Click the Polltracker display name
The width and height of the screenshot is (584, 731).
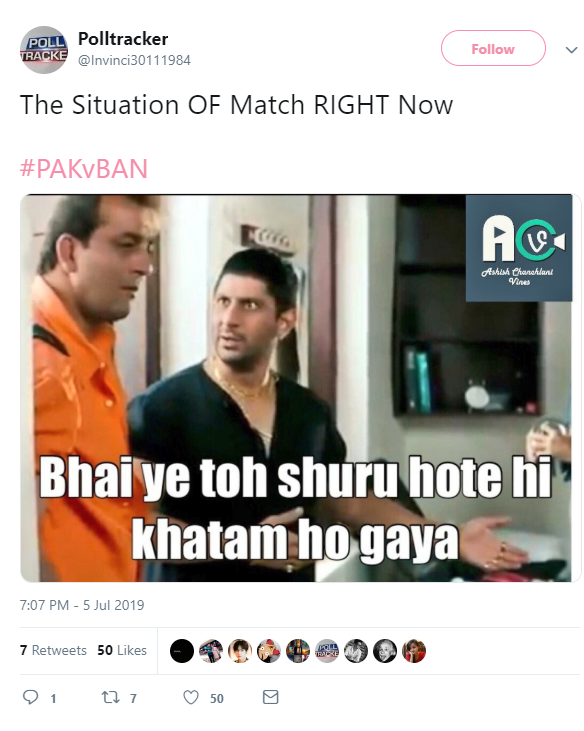click(123, 39)
